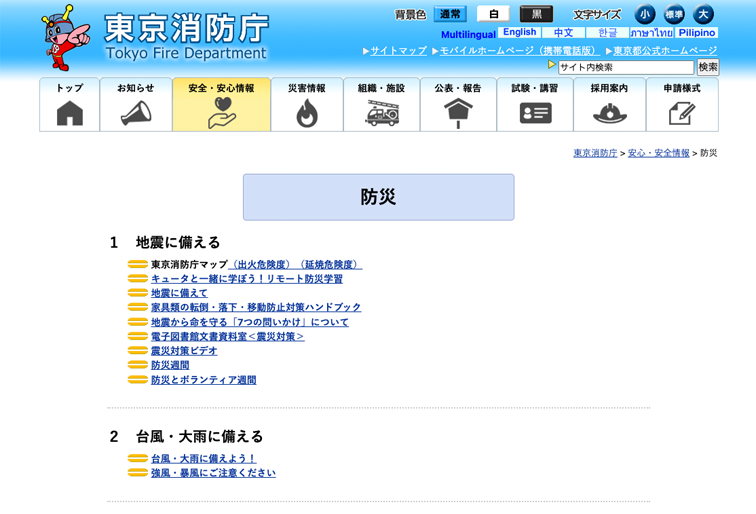756x514 pixels.
Task: Open お知らせ megaphone icon
Action: point(136,113)
